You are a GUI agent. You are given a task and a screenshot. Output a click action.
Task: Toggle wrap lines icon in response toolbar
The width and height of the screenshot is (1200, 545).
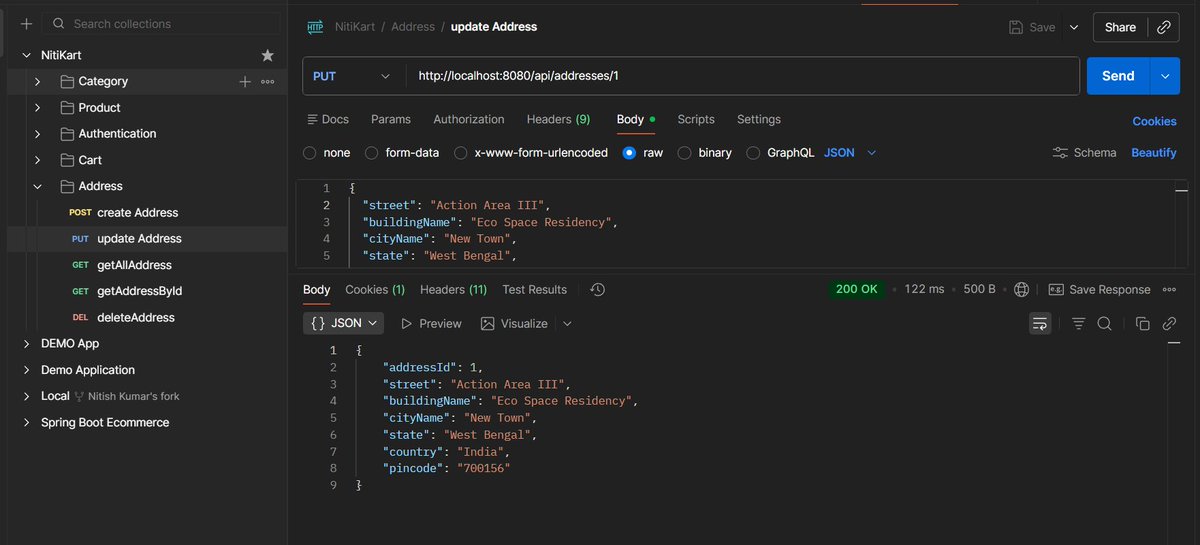(x=1040, y=324)
